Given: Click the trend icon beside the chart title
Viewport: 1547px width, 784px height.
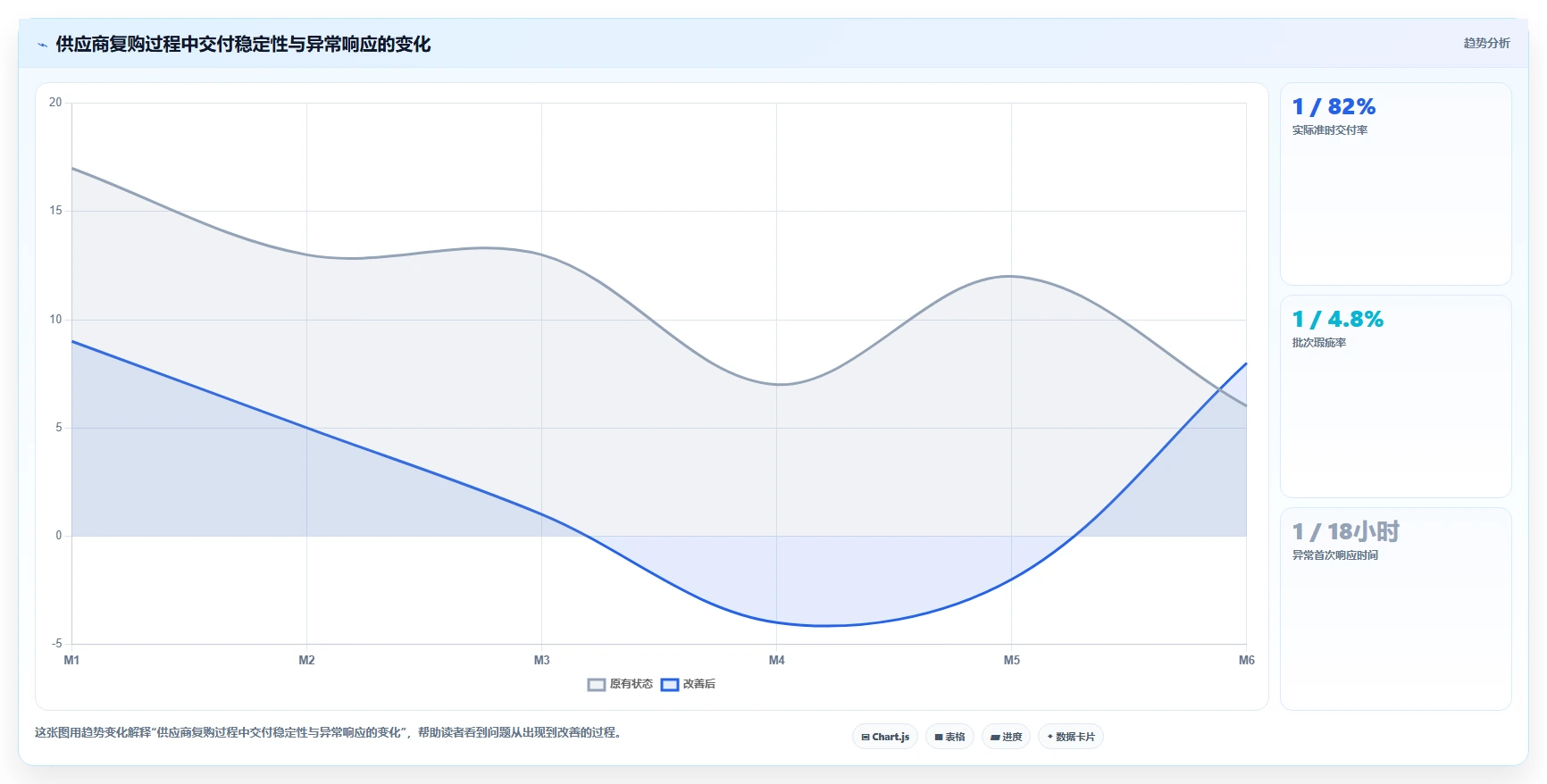Looking at the screenshot, I should click(42, 45).
